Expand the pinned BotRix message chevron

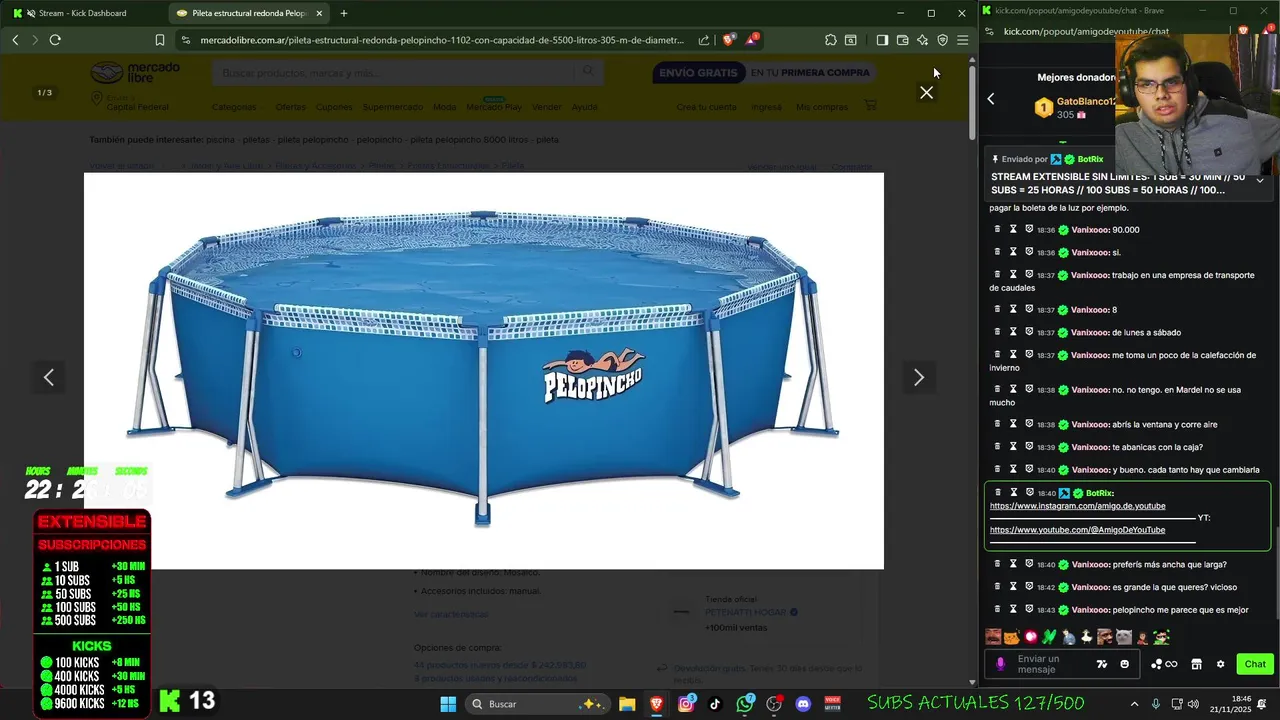point(1260,181)
